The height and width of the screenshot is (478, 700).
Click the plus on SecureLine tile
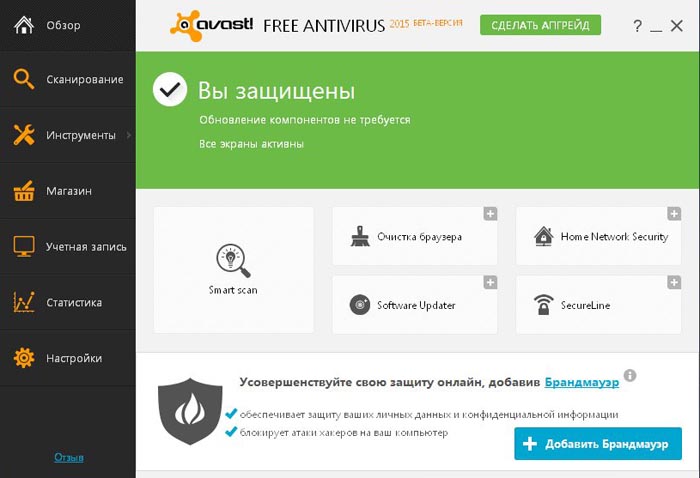tap(674, 283)
